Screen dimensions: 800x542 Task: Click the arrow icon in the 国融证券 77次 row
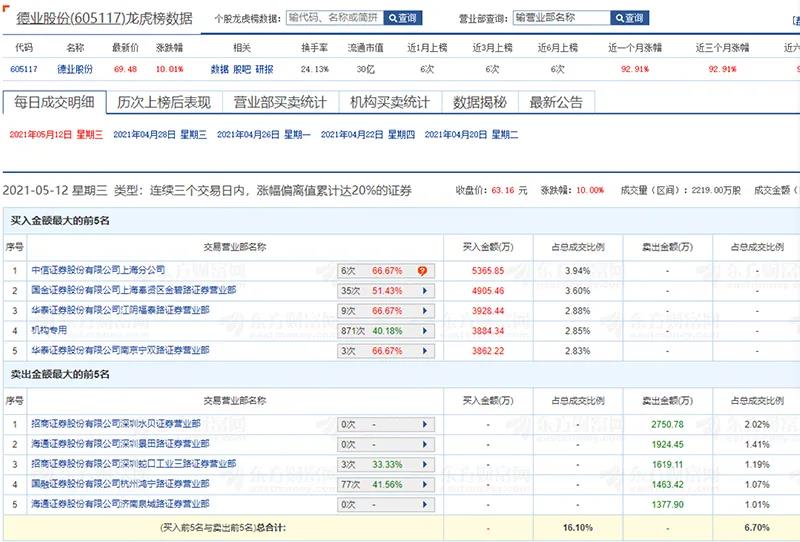point(424,484)
